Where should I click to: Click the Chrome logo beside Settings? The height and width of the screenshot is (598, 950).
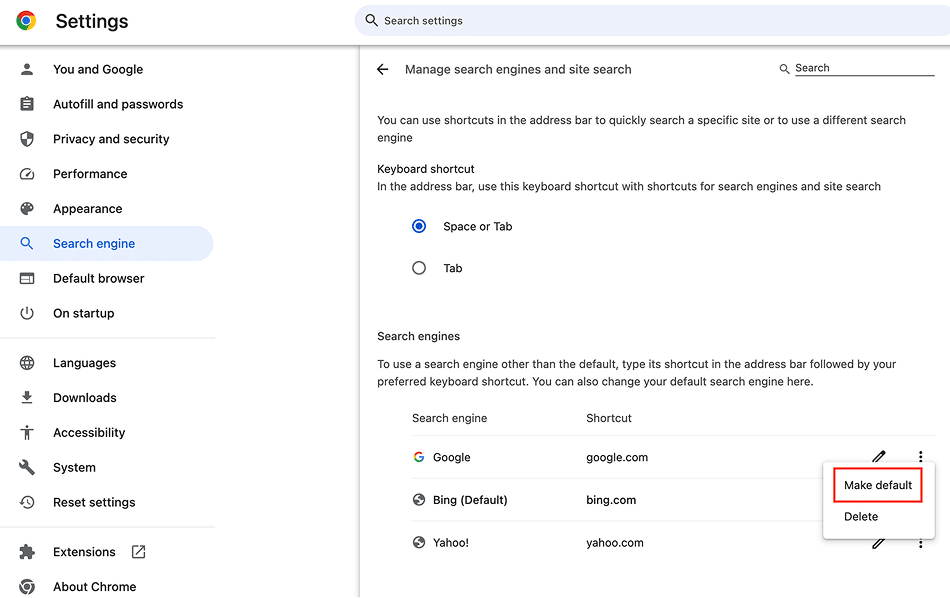pyautogui.click(x=26, y=21)
